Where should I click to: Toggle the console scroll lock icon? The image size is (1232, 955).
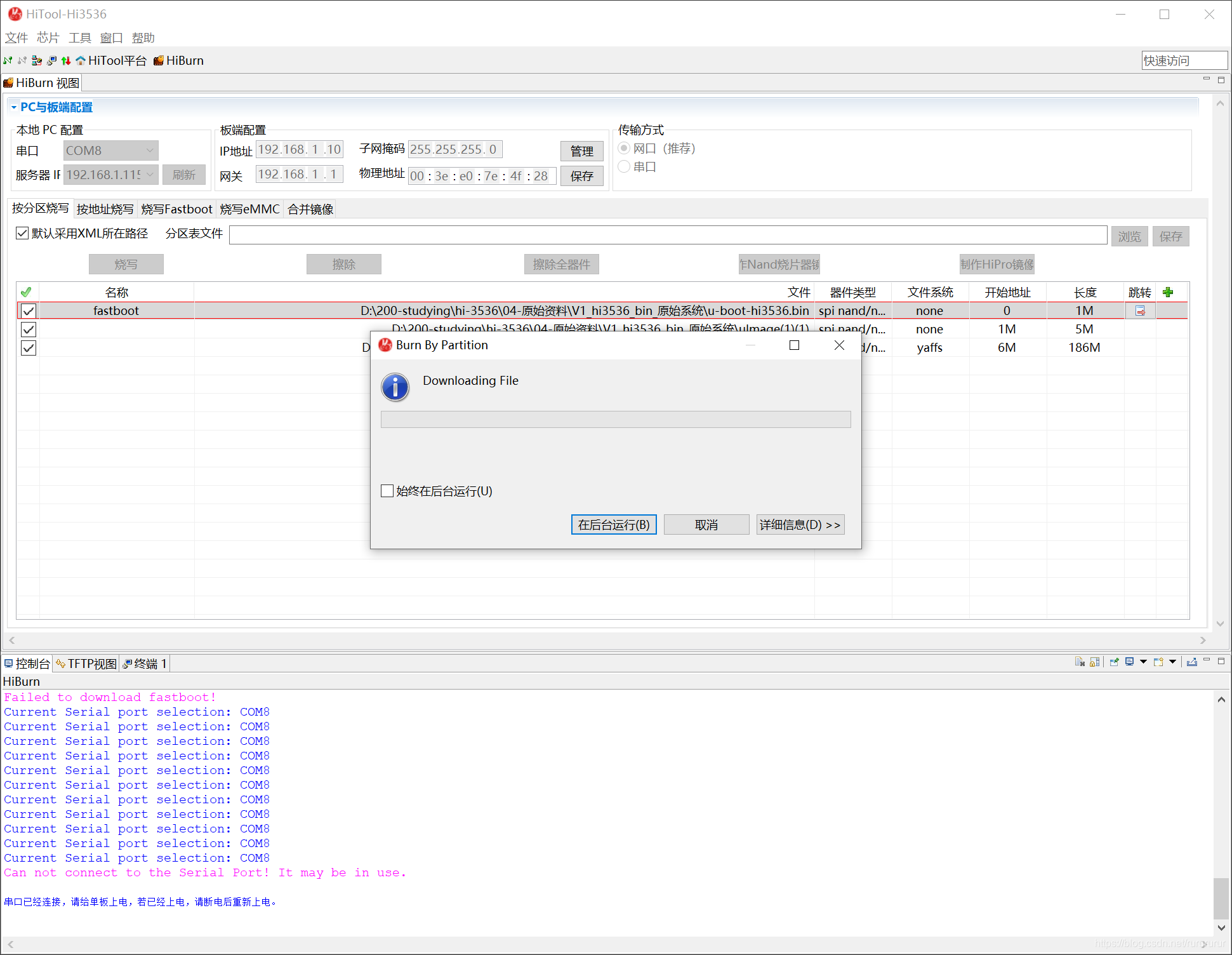point(1095,662)
